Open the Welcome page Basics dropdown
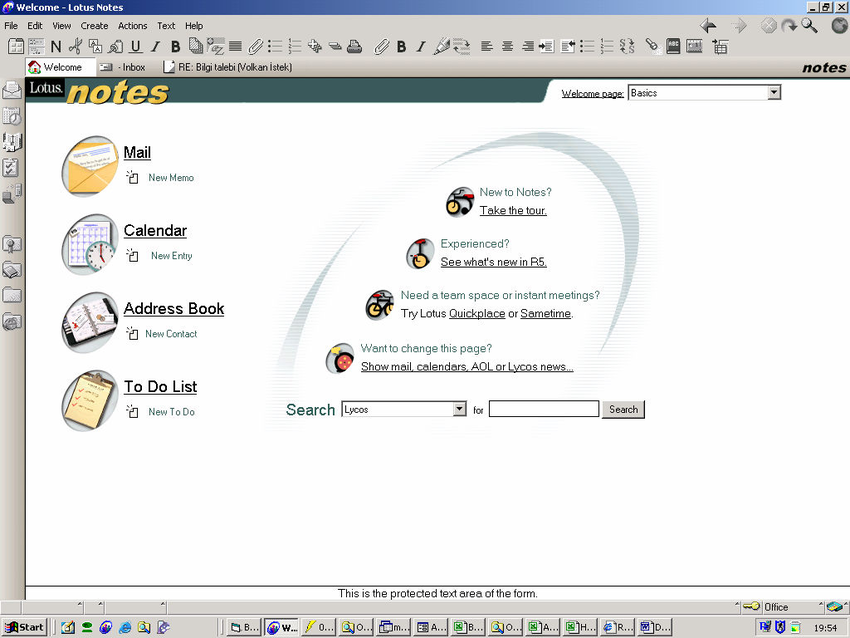This screenshot has width=850, height=638. [774, 93]
